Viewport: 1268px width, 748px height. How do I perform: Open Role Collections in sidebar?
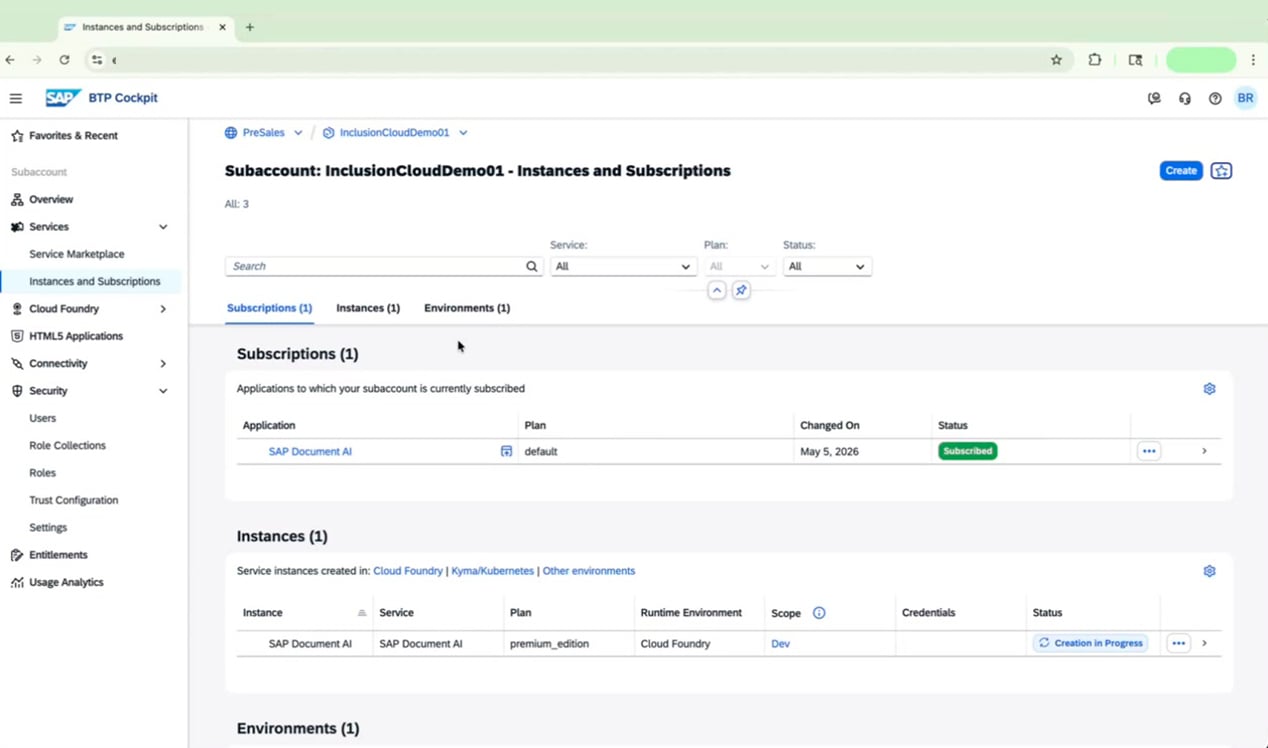point(67,446)
